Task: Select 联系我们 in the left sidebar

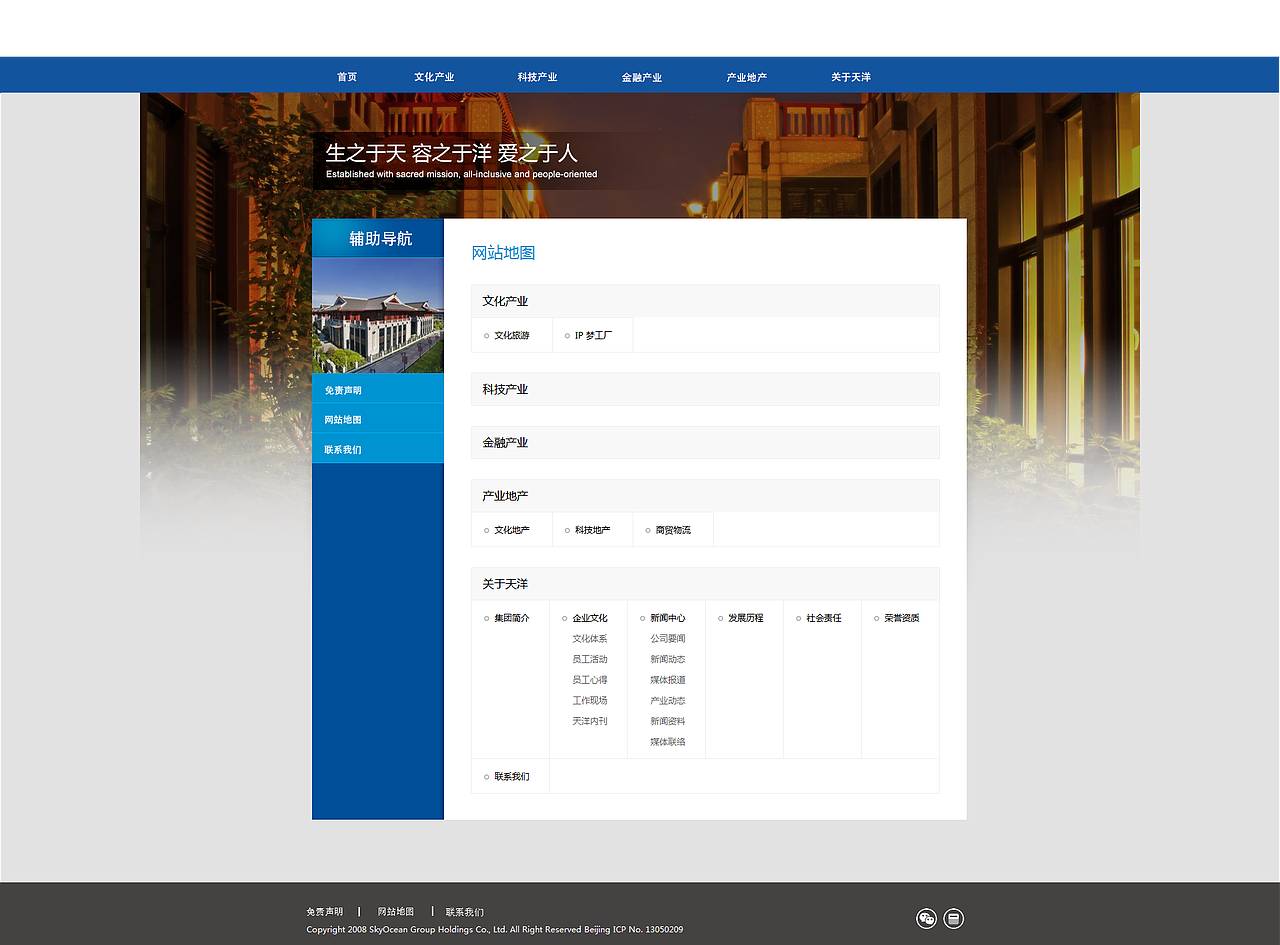Action: click(x=378, y=449)
